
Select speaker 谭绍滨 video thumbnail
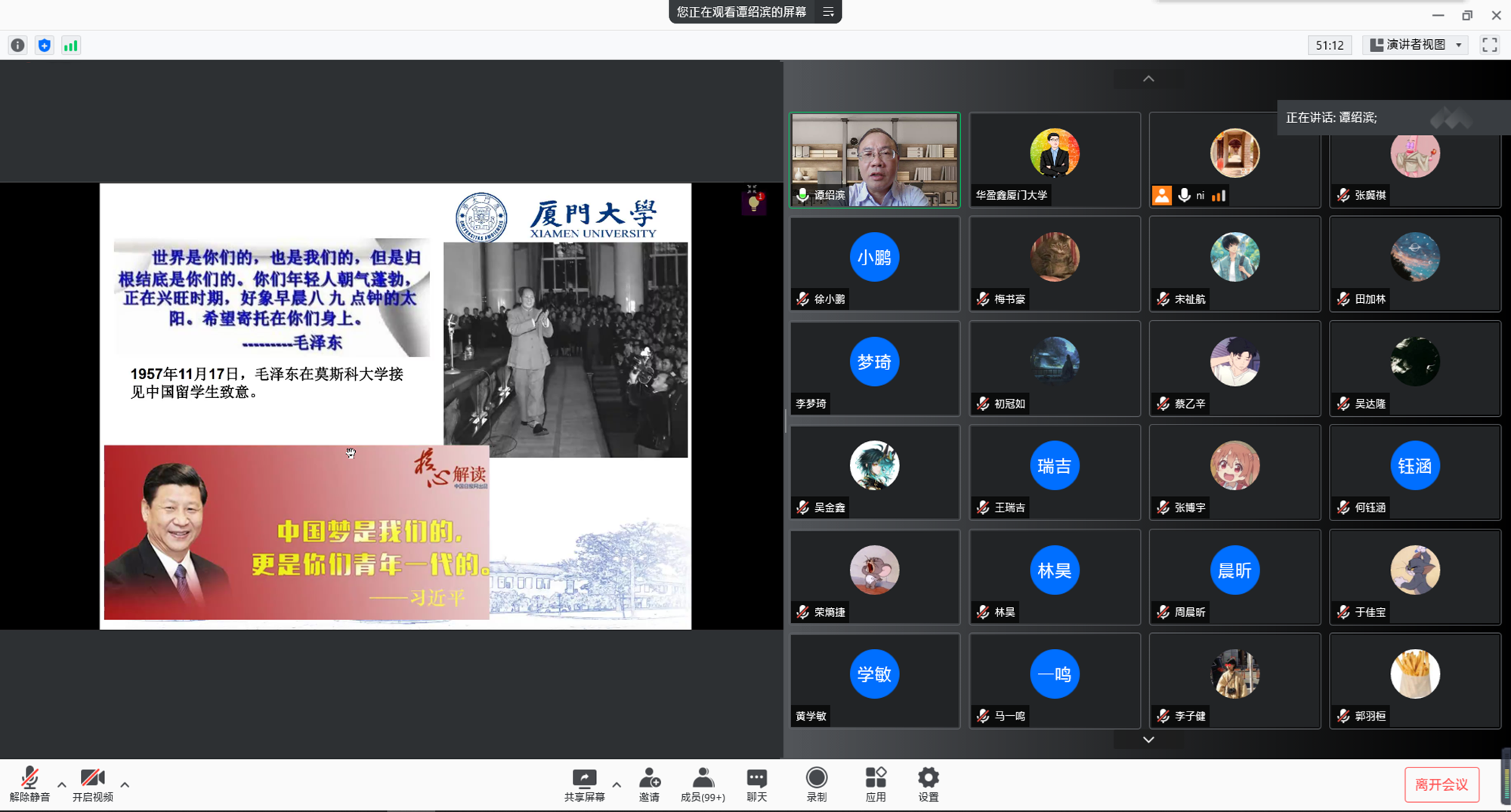click(875, 159)
